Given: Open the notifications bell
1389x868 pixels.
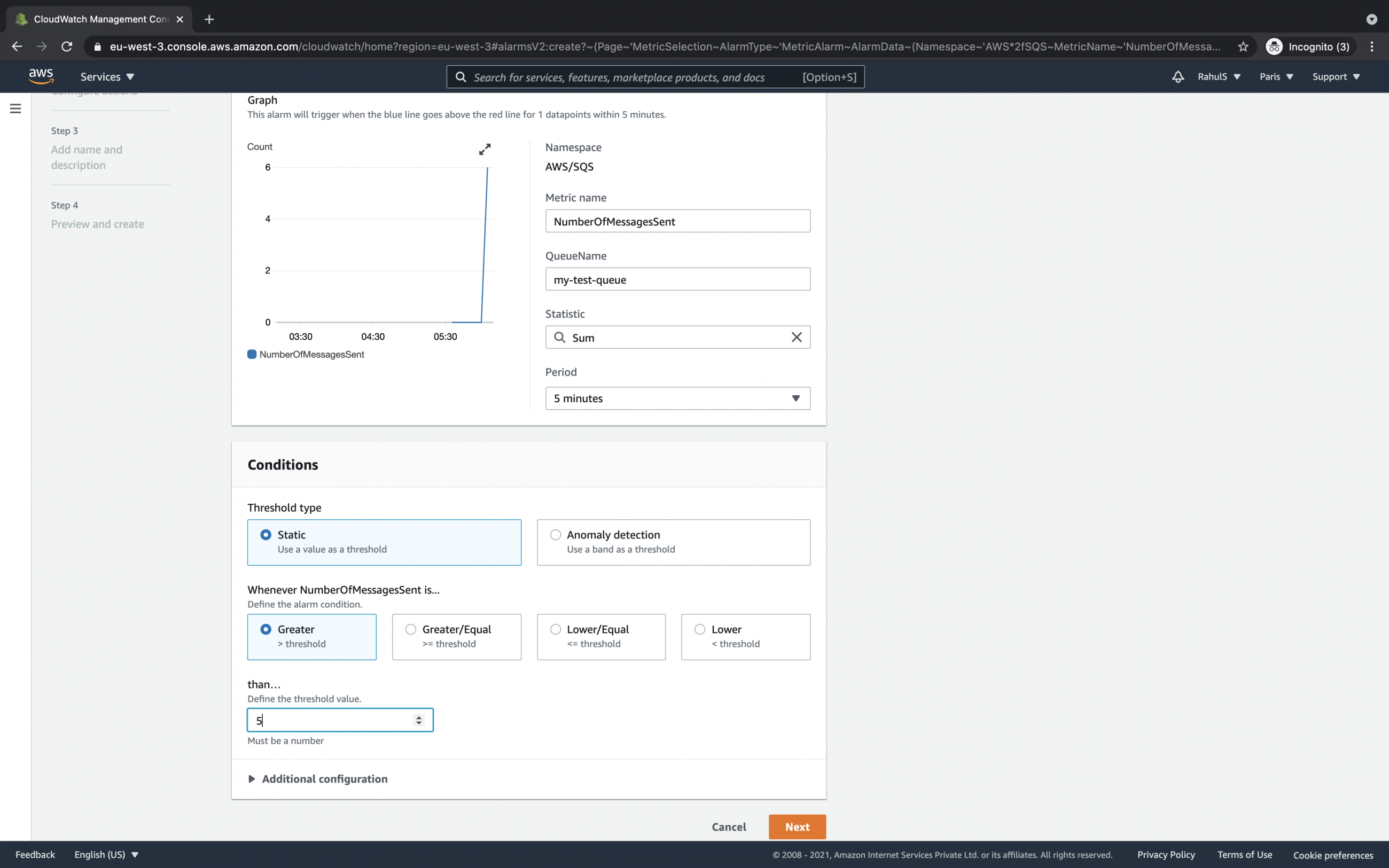Looking at the screenshot, I should 1177,76.
